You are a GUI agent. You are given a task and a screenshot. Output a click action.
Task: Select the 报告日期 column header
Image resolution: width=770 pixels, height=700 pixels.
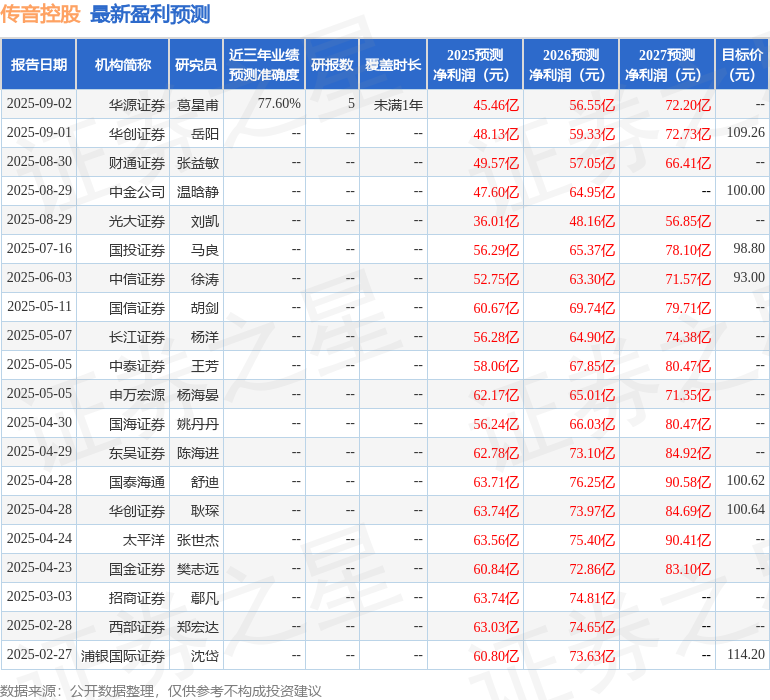click(x=39, y=65)
